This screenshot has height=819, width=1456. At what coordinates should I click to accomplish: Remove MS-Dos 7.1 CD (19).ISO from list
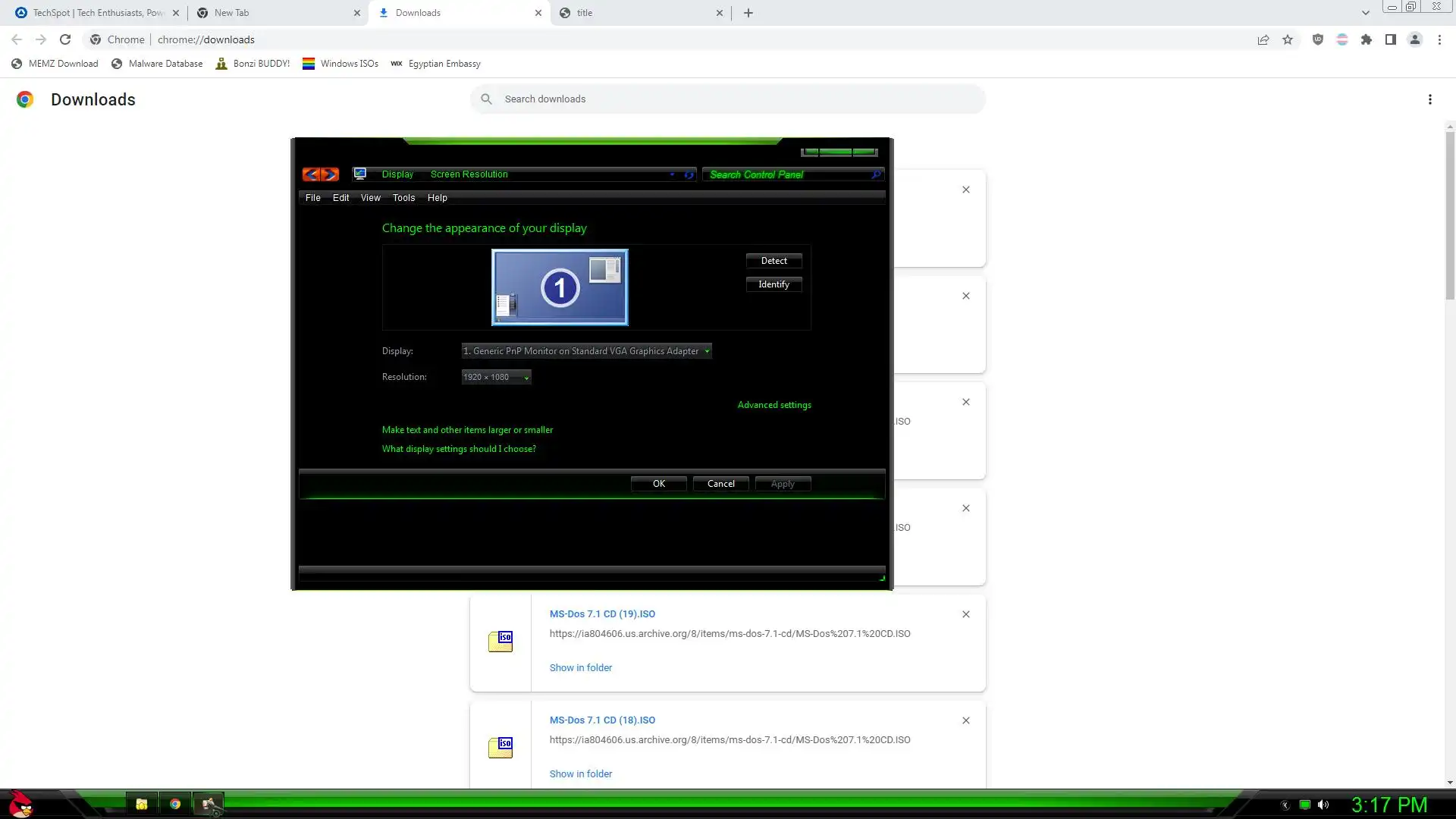click(x=965, y=614)
